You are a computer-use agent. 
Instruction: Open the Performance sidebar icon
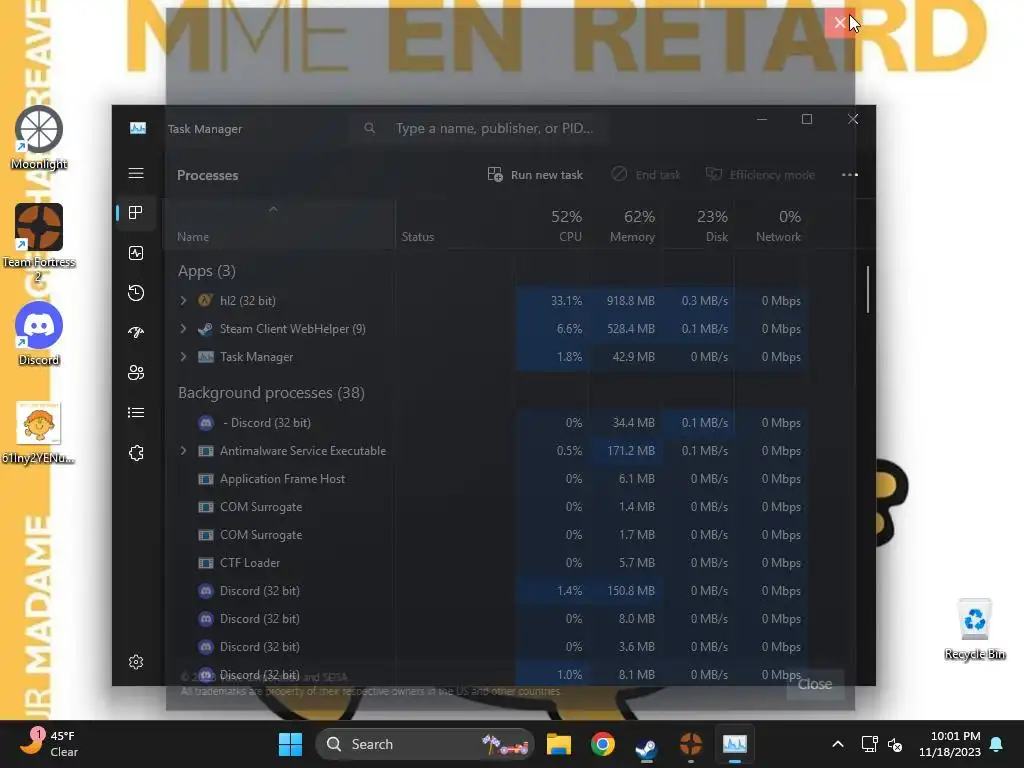point(136,253)
